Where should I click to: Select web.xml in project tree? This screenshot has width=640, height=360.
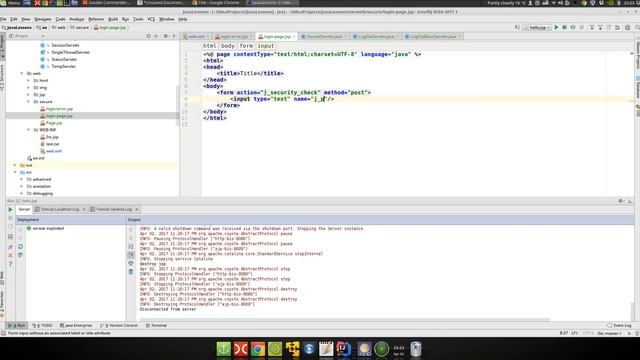point(51,151)
